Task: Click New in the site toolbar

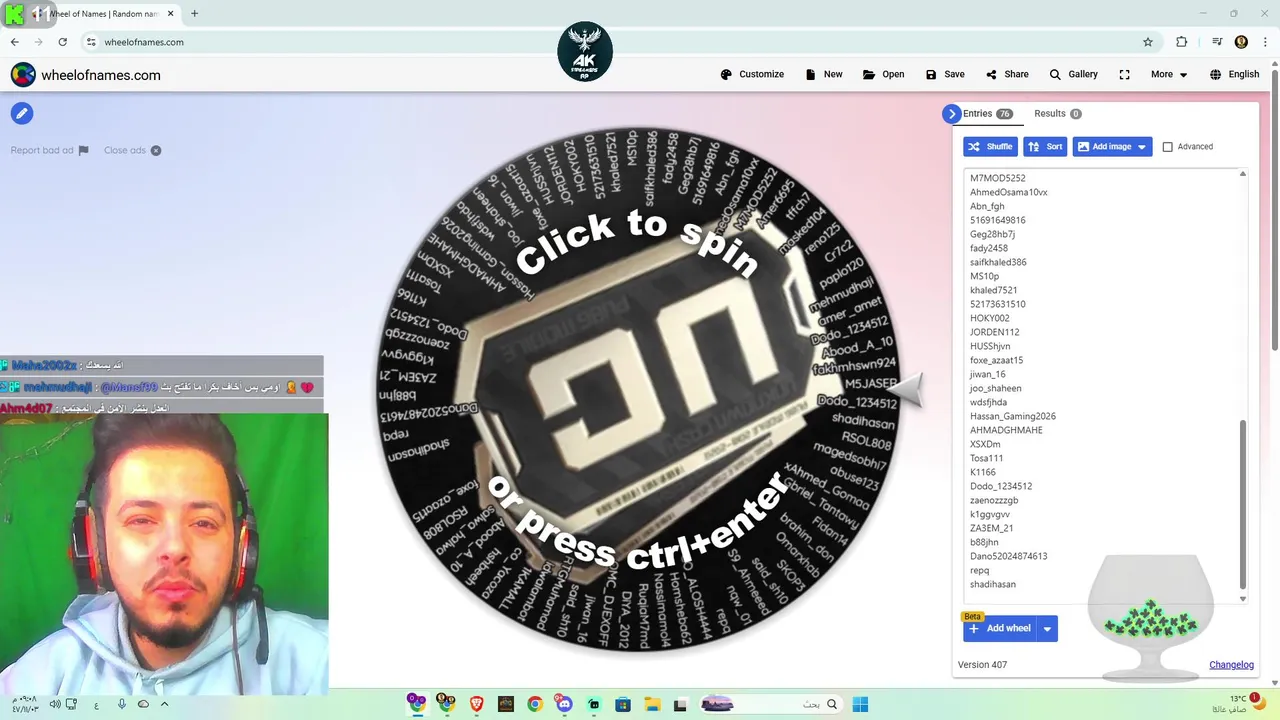Action: coord(824,74)
